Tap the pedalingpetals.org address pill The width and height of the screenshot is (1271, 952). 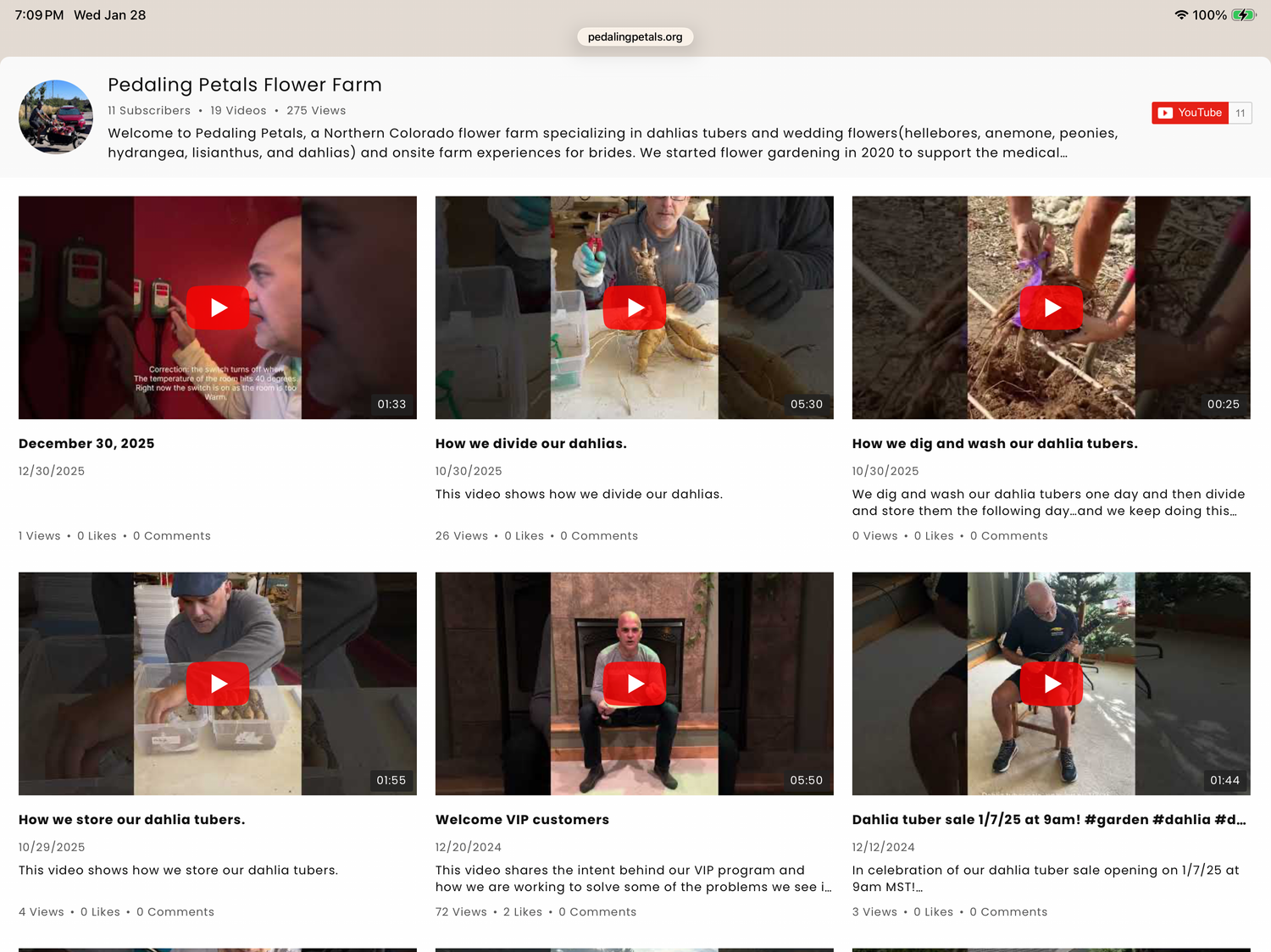tap(635, 36)
